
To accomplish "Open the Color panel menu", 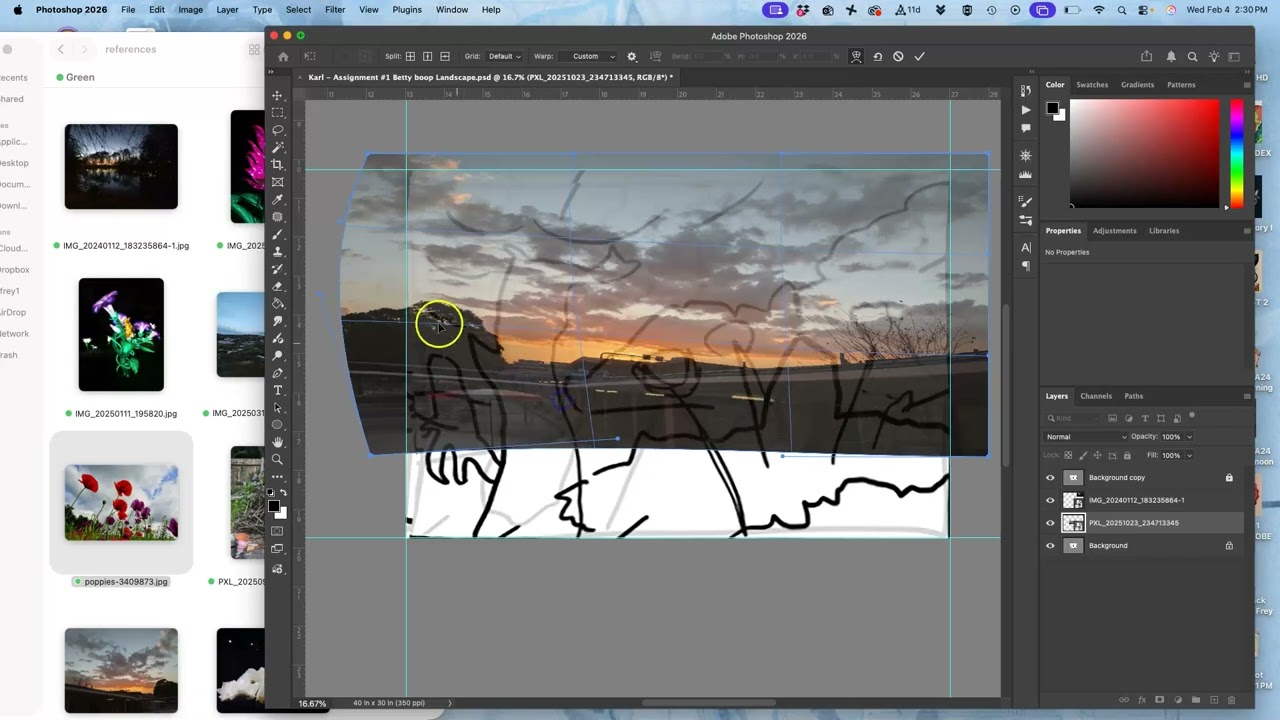I will tap(1246, 85).
